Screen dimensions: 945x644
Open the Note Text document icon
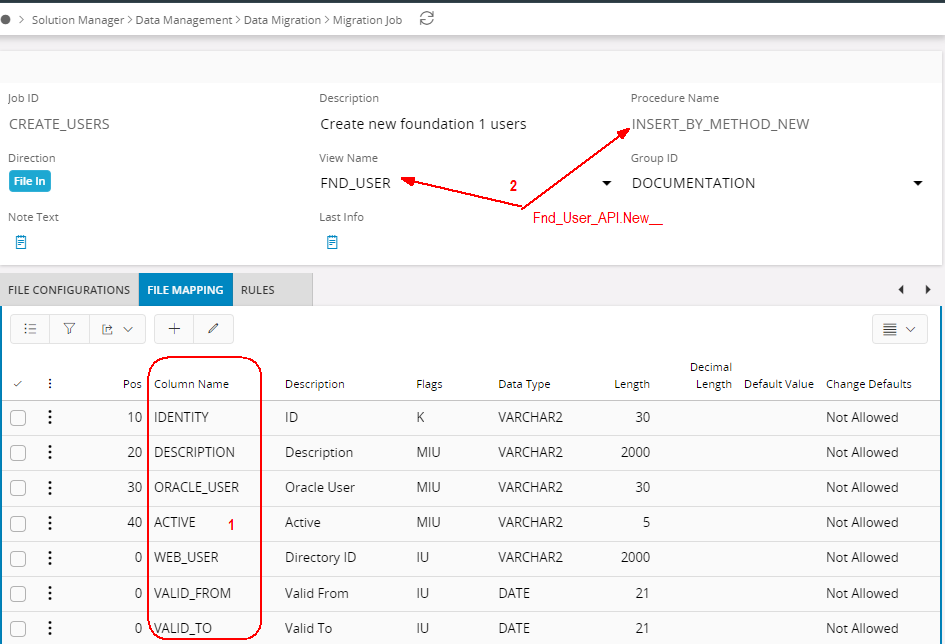21,242
